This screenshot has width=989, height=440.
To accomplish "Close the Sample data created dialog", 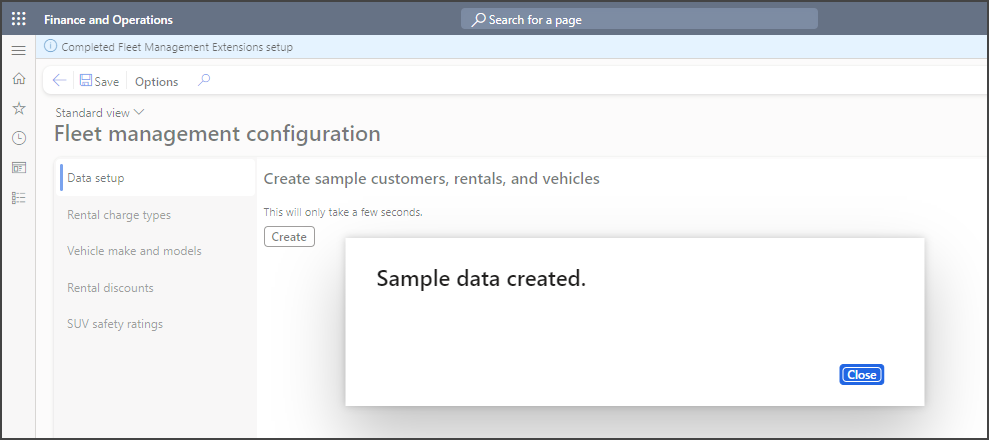I will tap(861, 374).
